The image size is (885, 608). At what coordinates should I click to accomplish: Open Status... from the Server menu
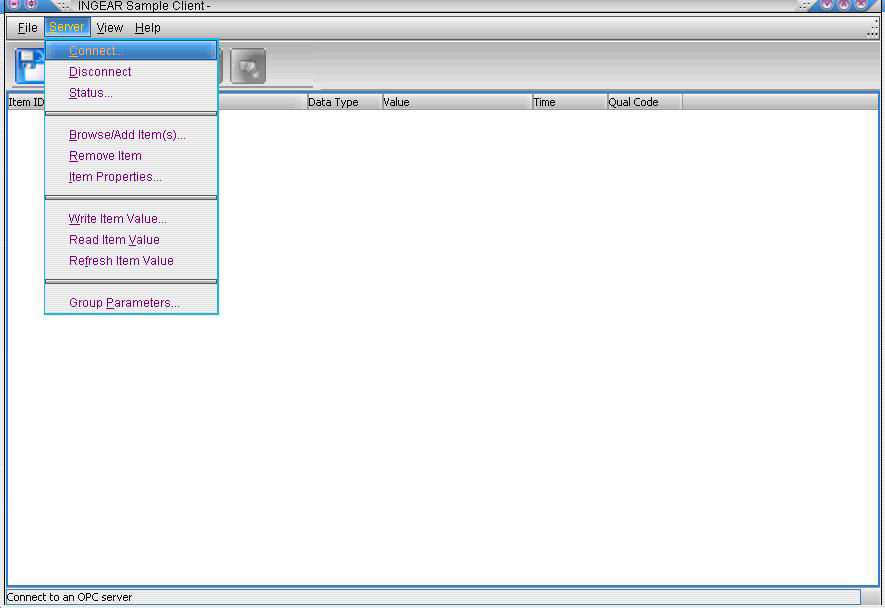131,93
